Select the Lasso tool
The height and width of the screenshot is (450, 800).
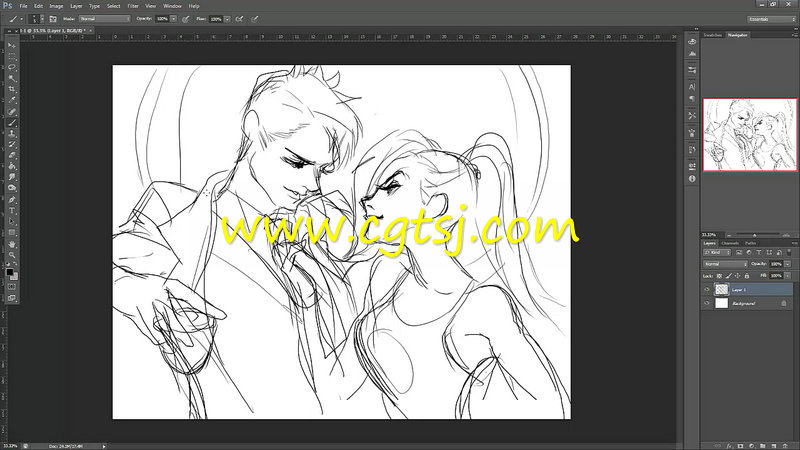tap(12, 67)
